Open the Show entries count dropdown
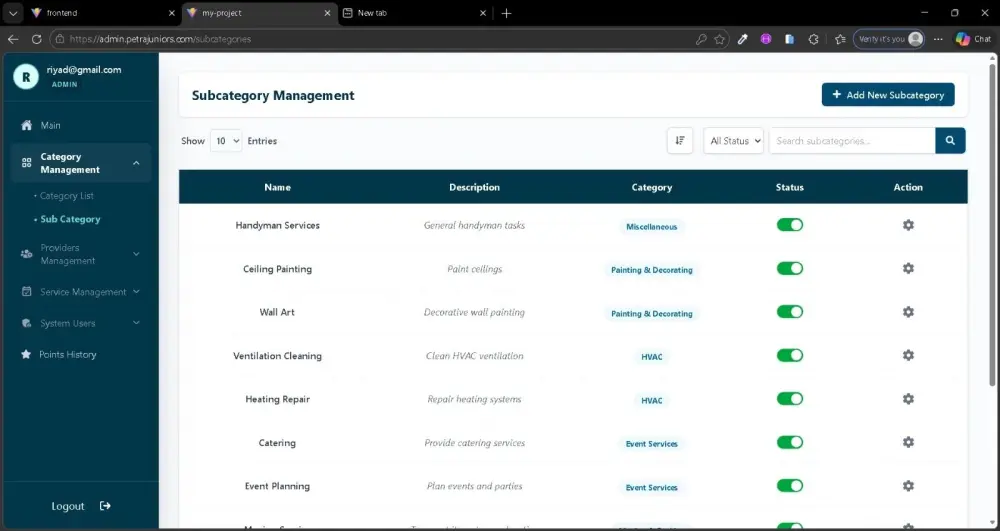This screenshot has height=531, width=1000. tap(226, 141)
